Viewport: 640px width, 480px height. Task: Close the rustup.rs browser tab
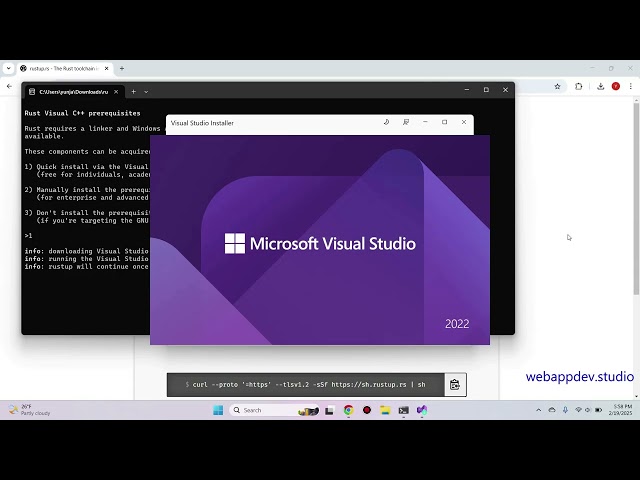tap(107, 69)
